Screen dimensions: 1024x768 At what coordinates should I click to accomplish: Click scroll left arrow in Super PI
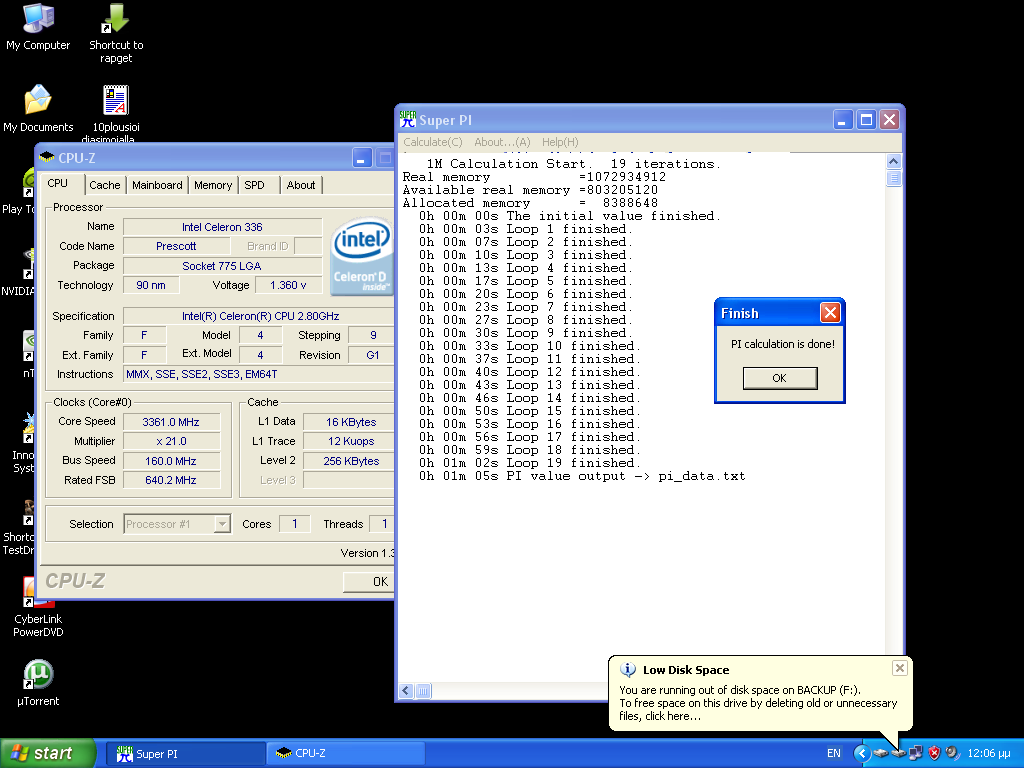pyautogui.click(x=406, y=691)
